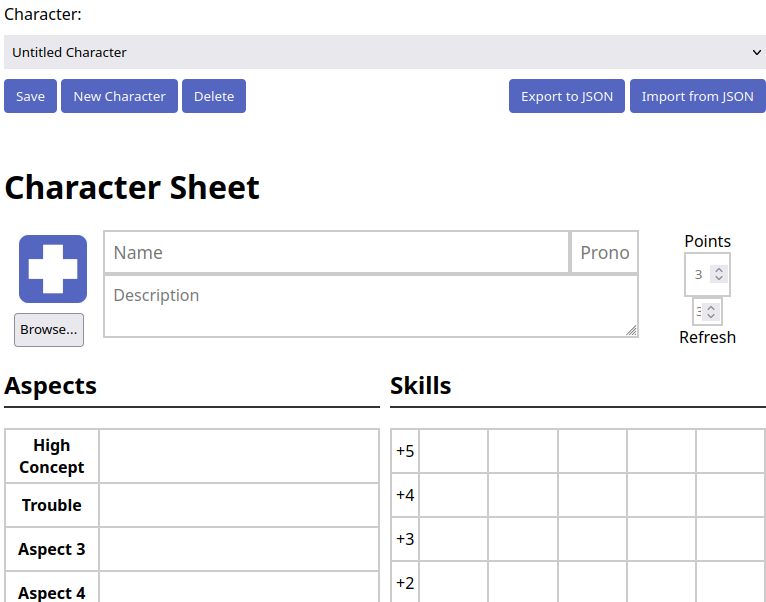Screen dimensions: 766x602
Task: Click the Description resize handle corner
Action: [x=631, y=331]
